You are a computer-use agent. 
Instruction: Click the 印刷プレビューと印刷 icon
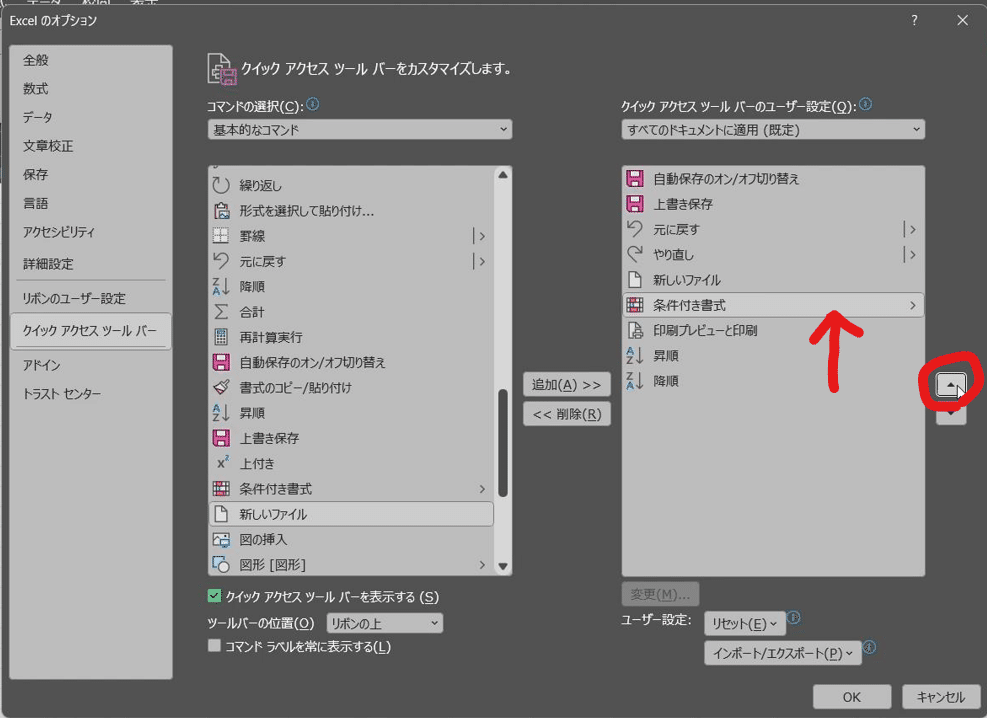tap(634, 330)
